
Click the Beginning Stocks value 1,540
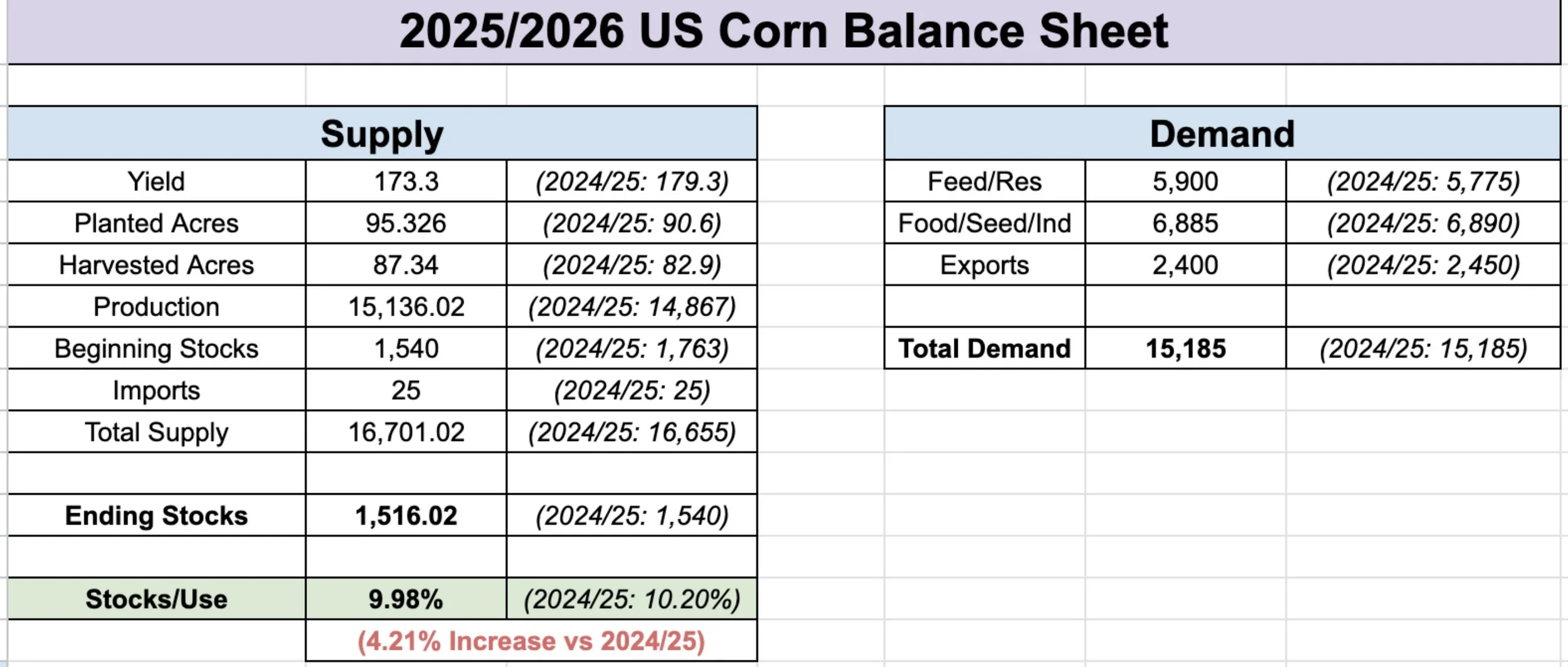coord(406,348)
